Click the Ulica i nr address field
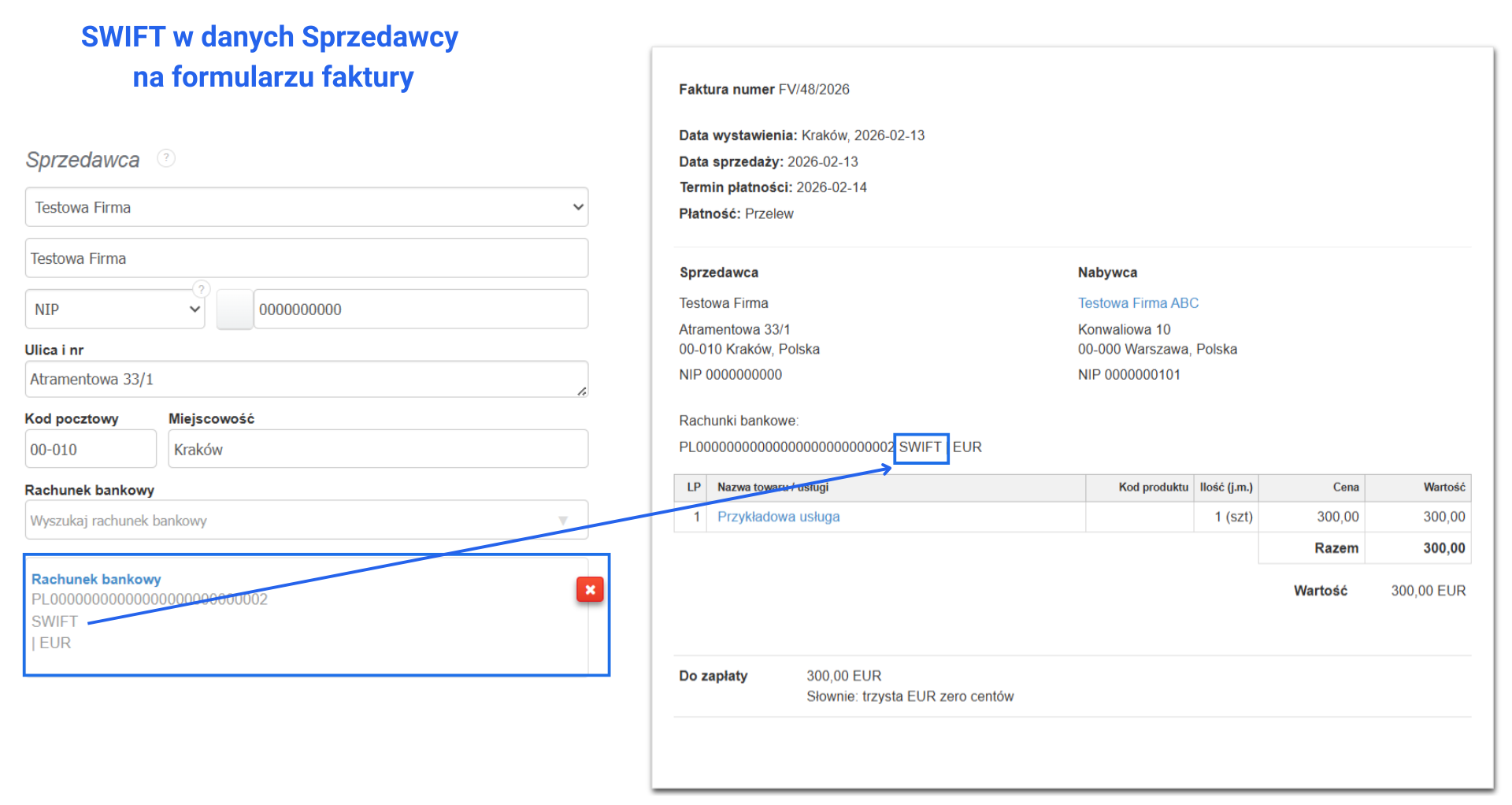 coord(307,379)
